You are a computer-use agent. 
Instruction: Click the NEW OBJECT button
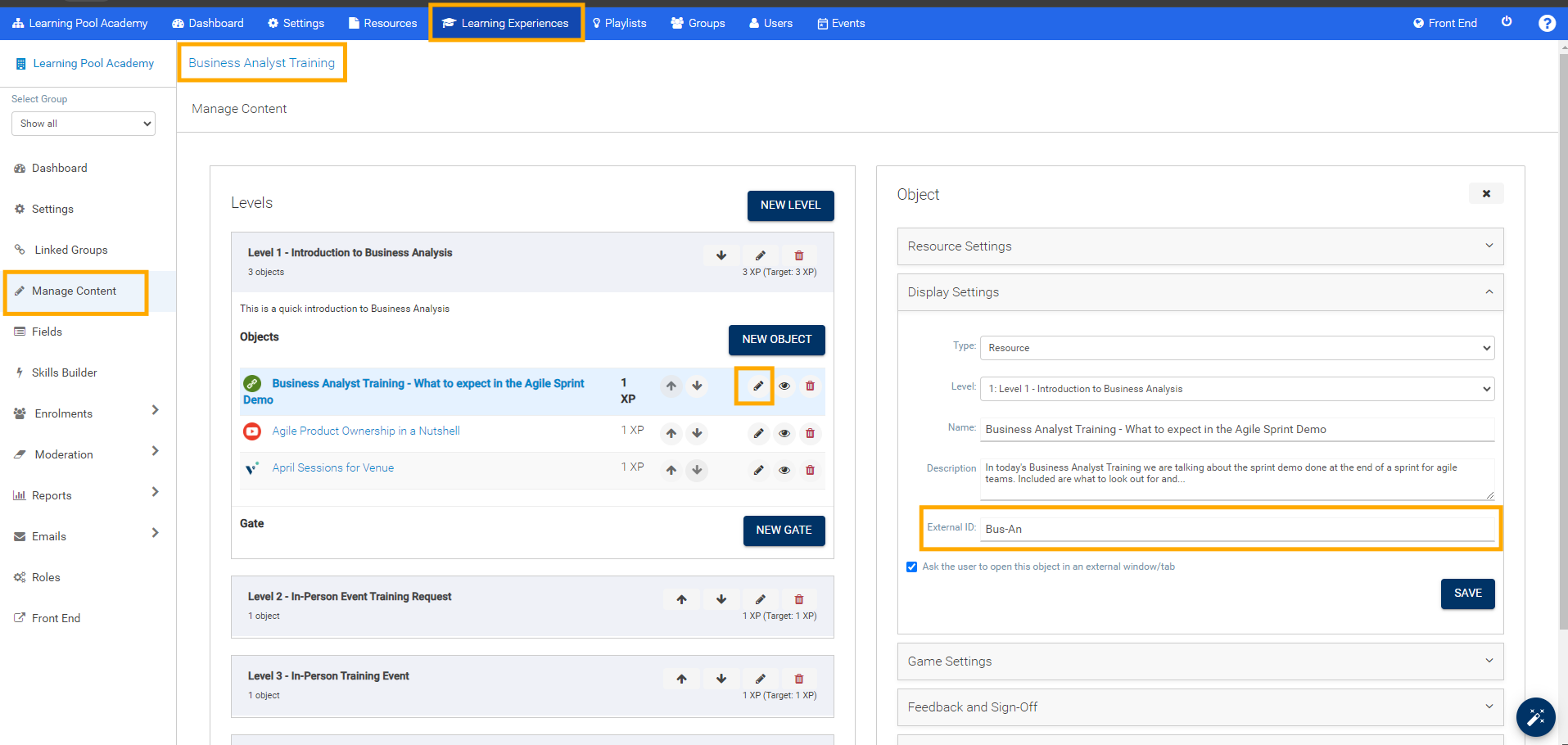[x=776, y=340]
